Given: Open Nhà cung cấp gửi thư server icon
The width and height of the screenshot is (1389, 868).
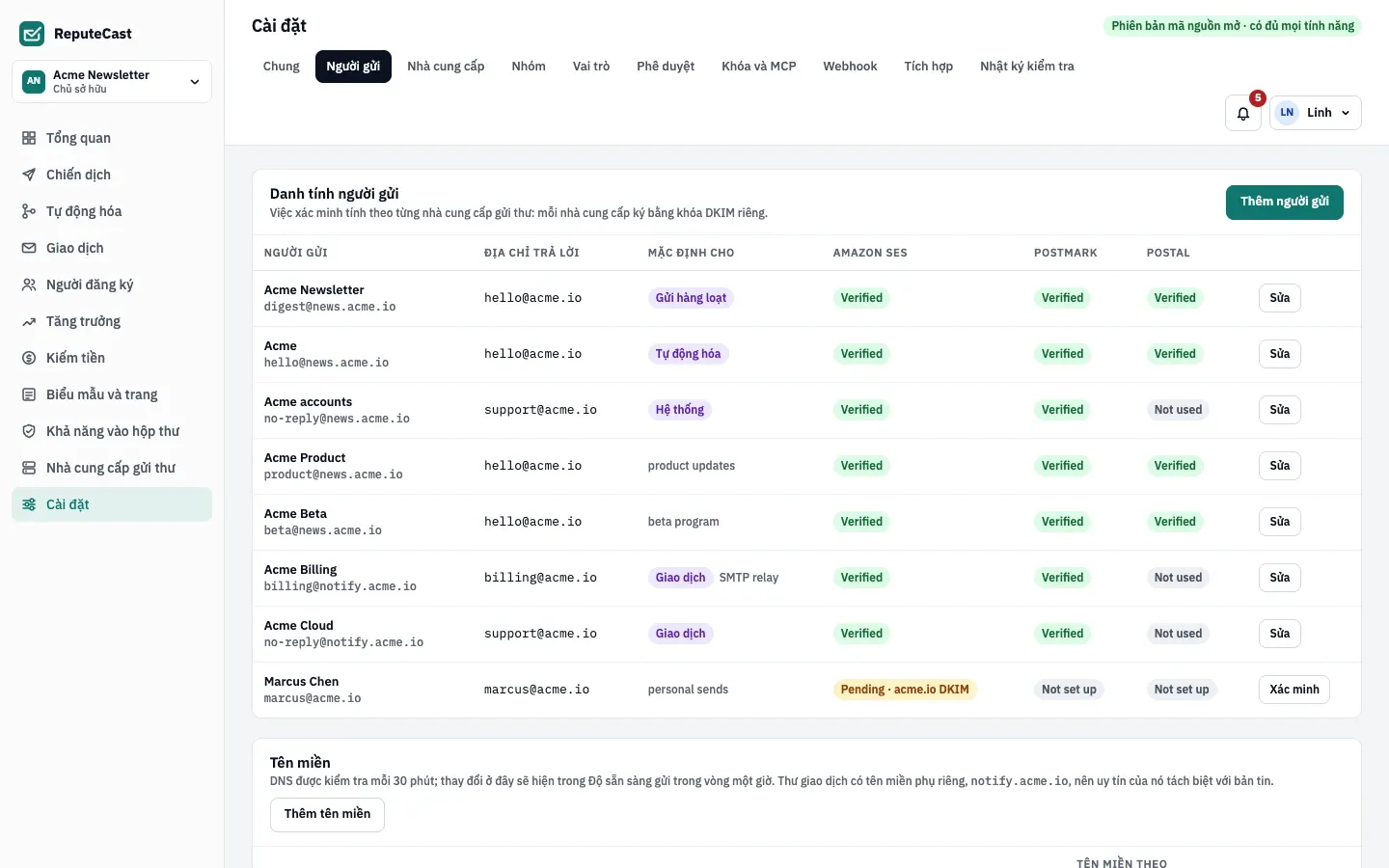Looking at the screenshot, I should click(29, 468).
